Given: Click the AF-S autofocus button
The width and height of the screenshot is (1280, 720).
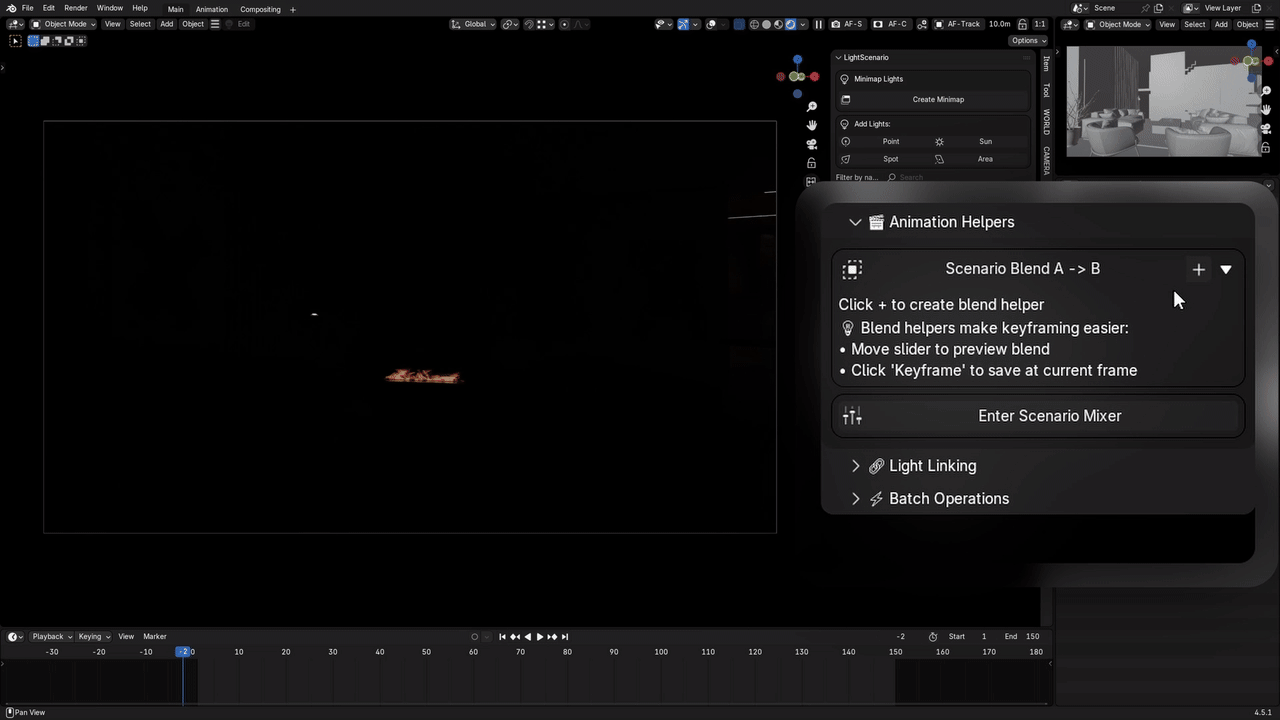Looking at the screenshot, I should tap(847, 24).
